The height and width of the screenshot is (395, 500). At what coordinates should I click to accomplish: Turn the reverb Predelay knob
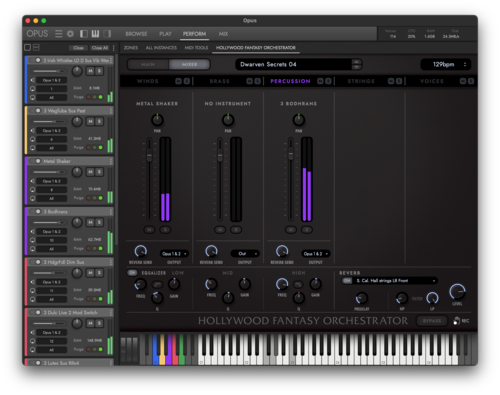(361, 298)
